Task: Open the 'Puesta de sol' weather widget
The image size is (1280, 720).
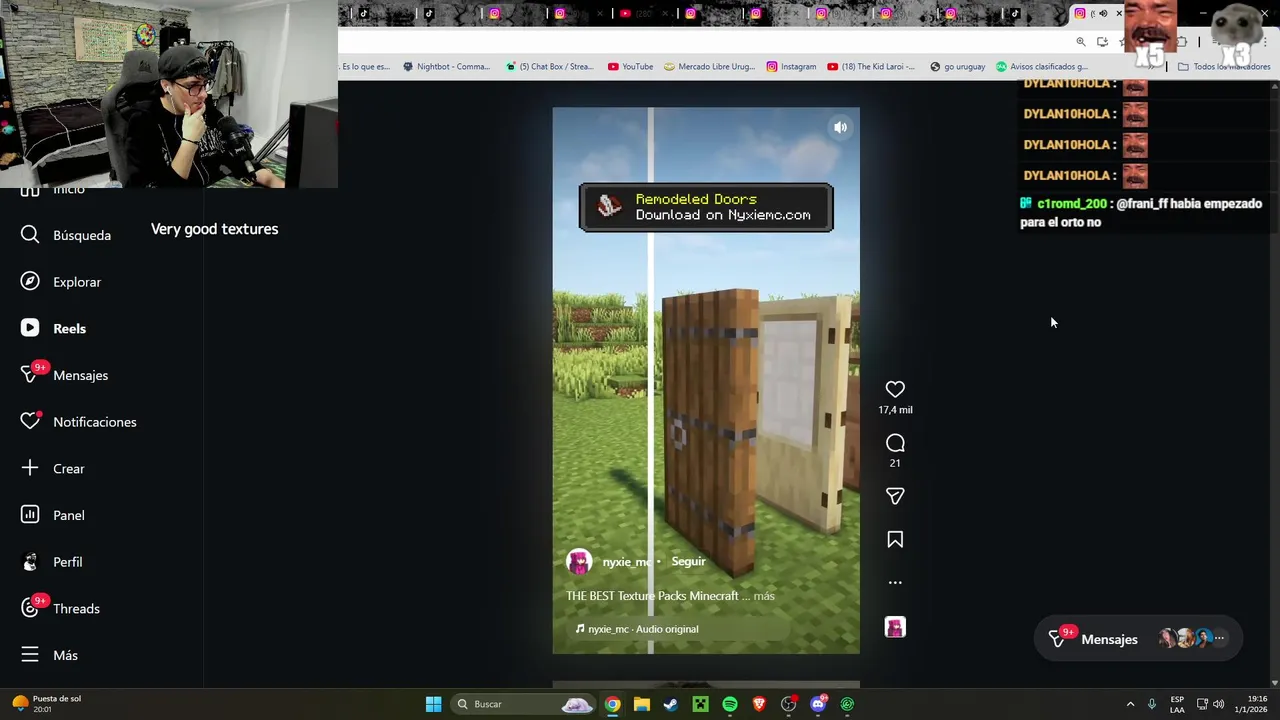Action: click(46, 704)
